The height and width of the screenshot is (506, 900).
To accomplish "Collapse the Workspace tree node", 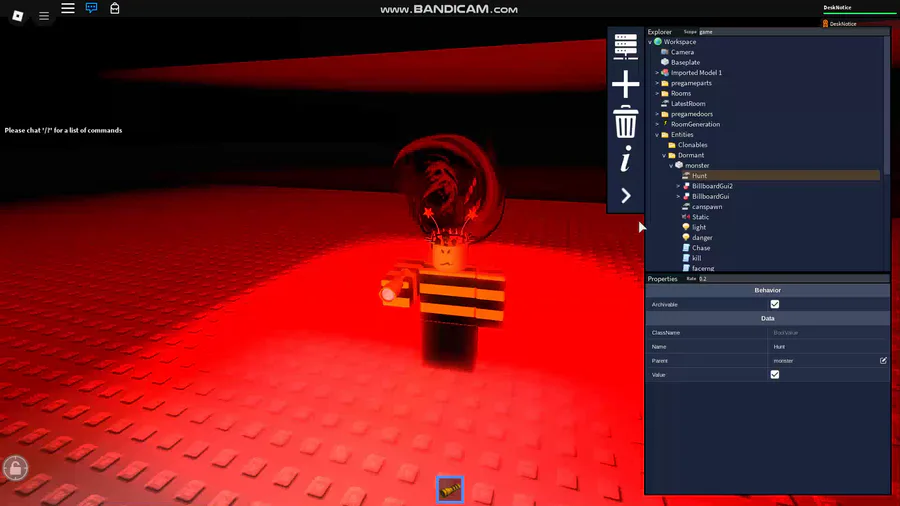I will click(x=650, y=42).
